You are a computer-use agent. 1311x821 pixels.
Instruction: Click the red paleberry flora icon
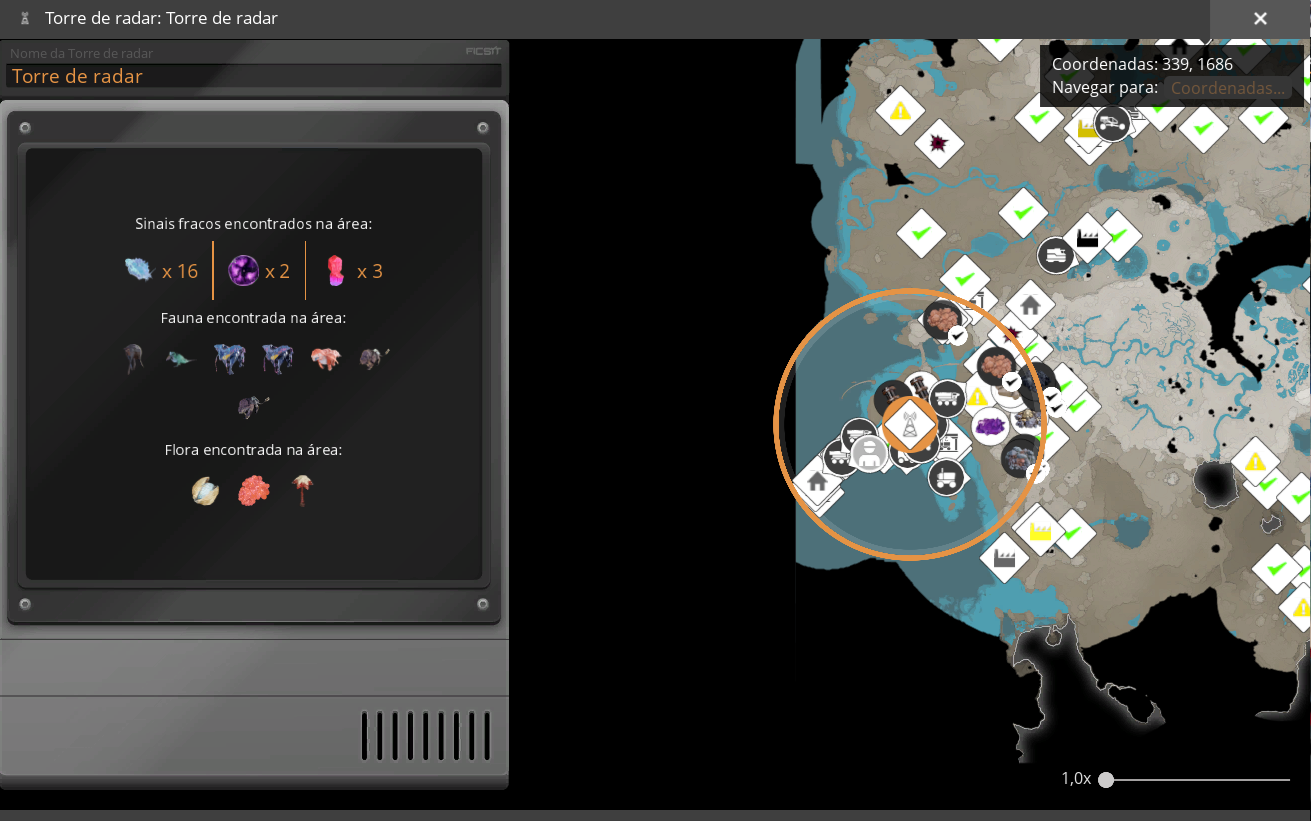(254, 490)
